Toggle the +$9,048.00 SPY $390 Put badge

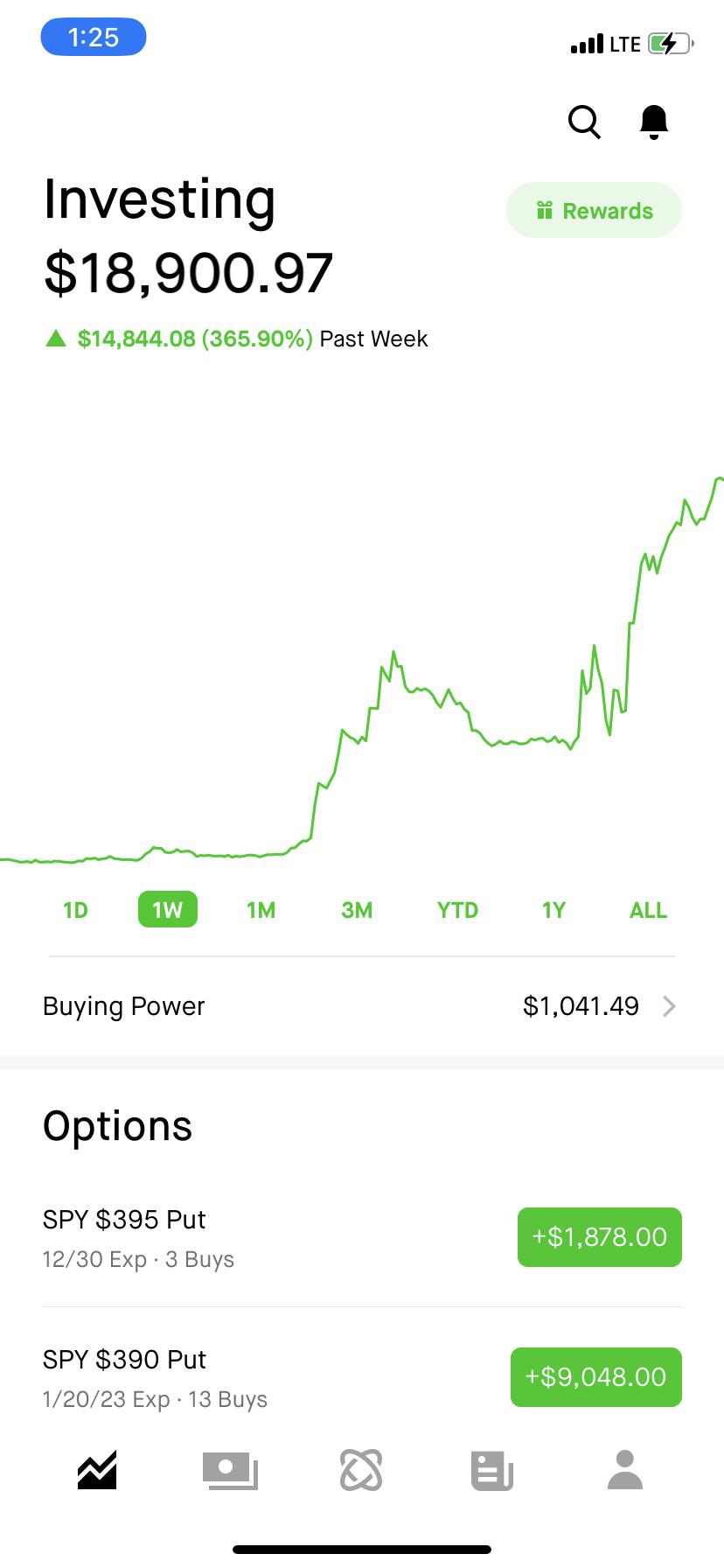595,1377
